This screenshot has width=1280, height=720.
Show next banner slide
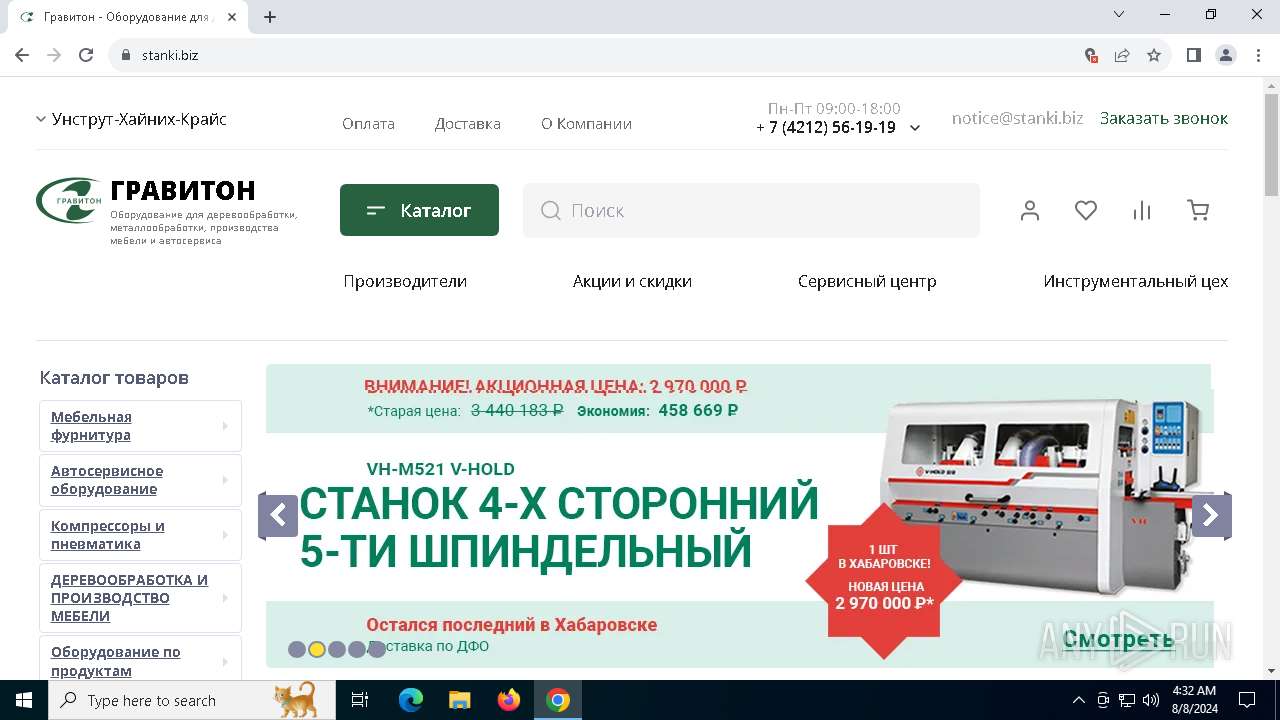tap(1211, 516)
